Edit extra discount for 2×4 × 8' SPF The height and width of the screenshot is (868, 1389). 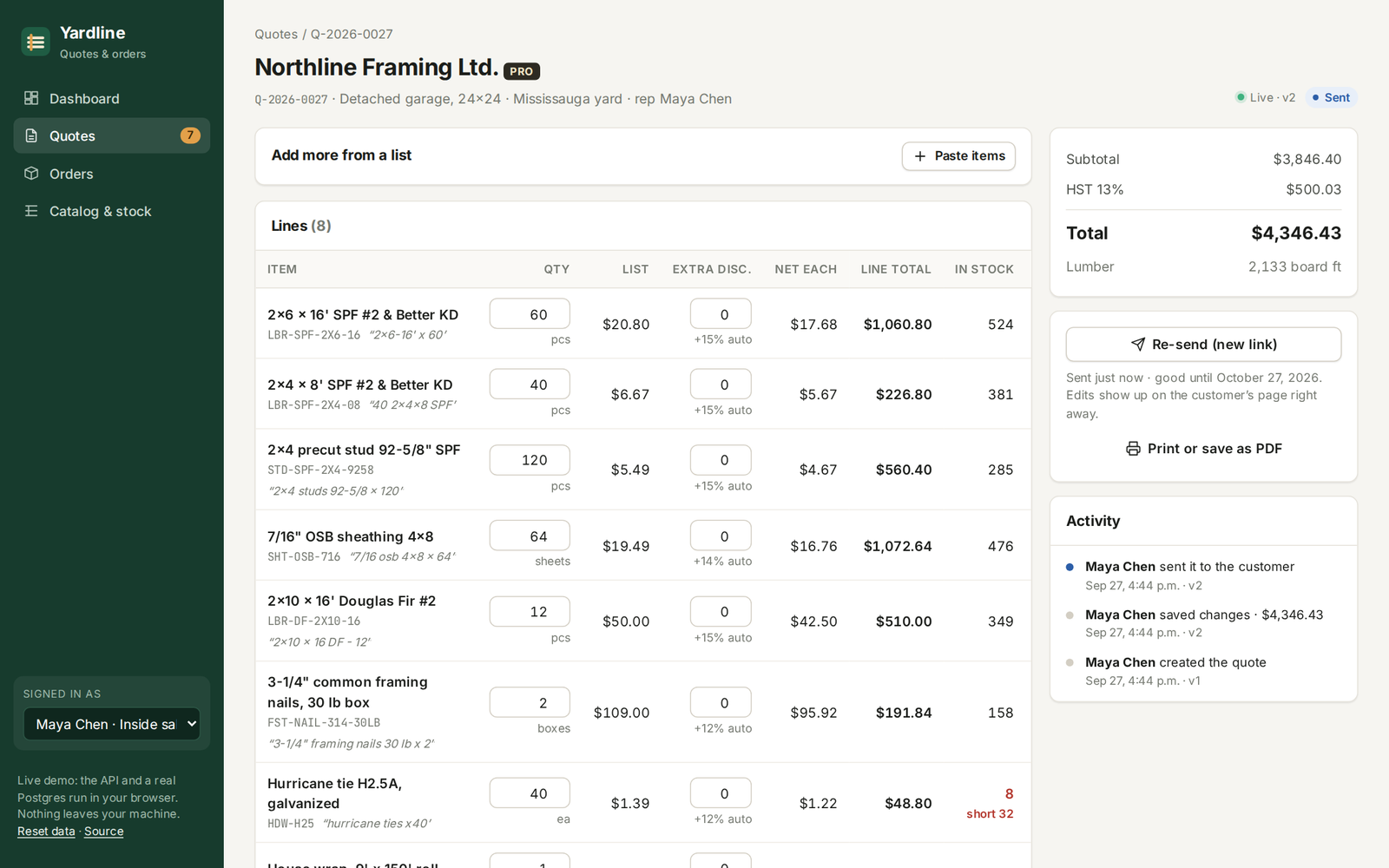point(721,385)
